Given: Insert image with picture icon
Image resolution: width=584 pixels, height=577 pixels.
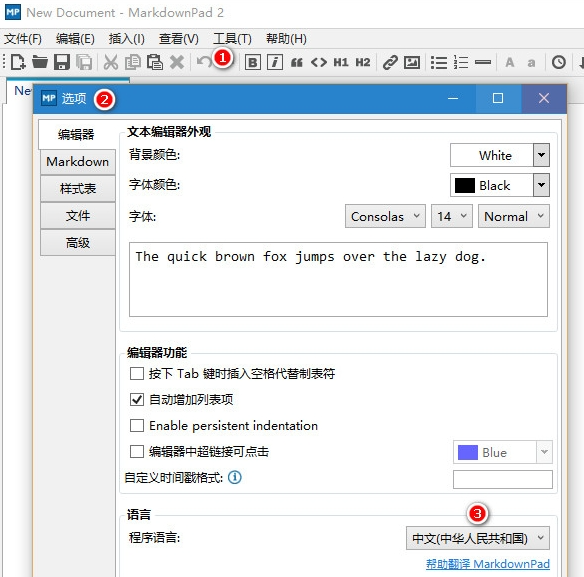Looking at the screenshot, I should (412, 62).
